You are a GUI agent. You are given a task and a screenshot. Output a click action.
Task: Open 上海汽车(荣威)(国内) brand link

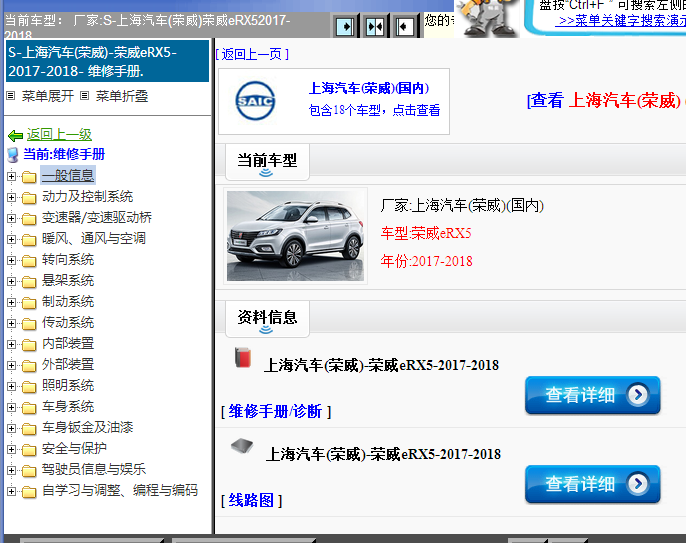coord(369,88)
